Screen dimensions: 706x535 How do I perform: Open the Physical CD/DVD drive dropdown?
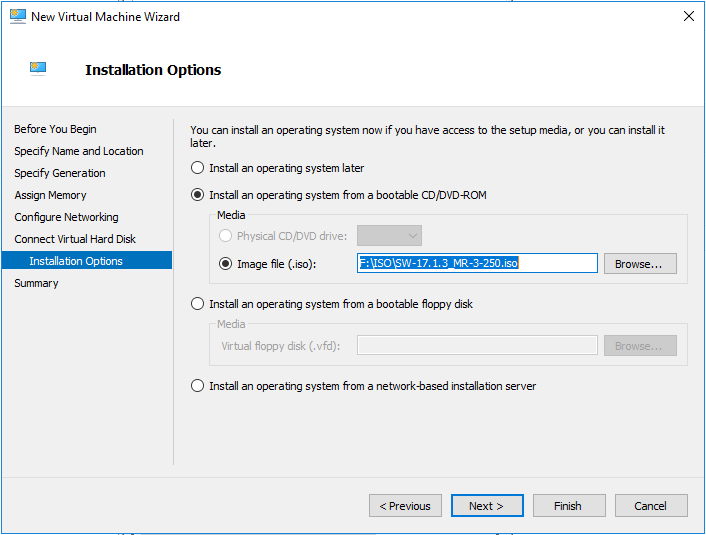389,236
